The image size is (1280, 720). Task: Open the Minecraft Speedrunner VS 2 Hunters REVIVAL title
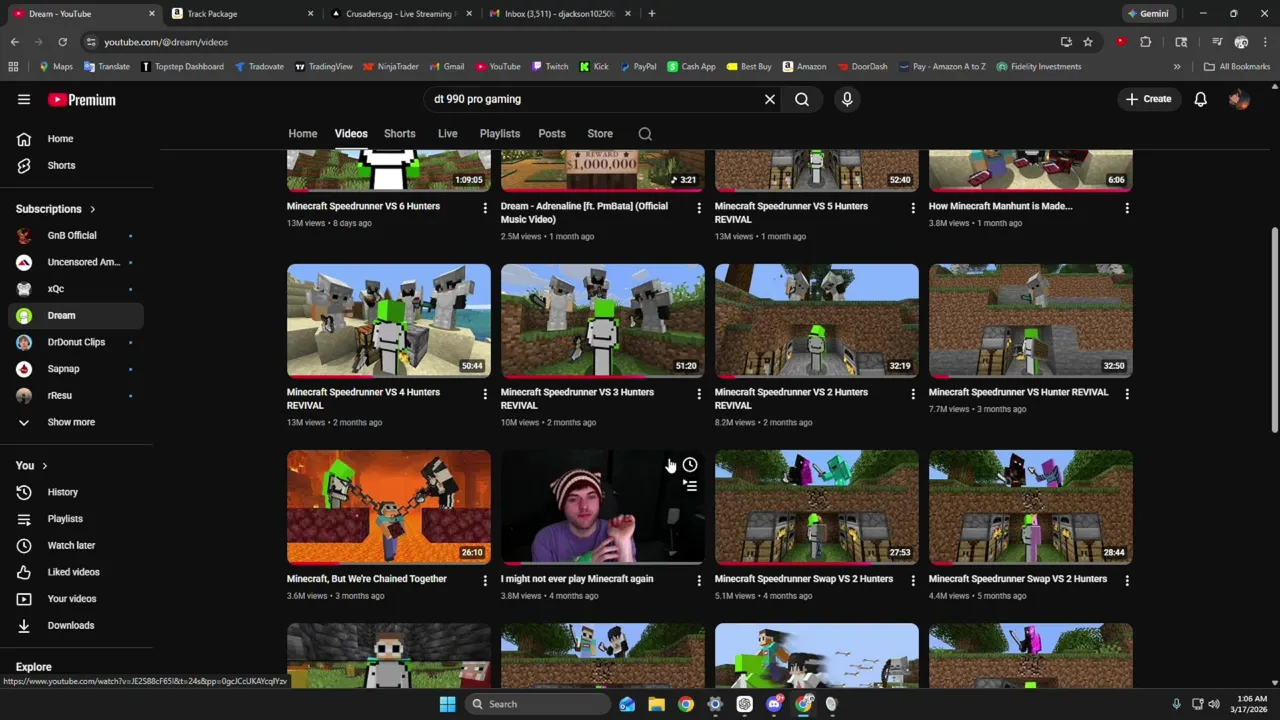point(791,399)
